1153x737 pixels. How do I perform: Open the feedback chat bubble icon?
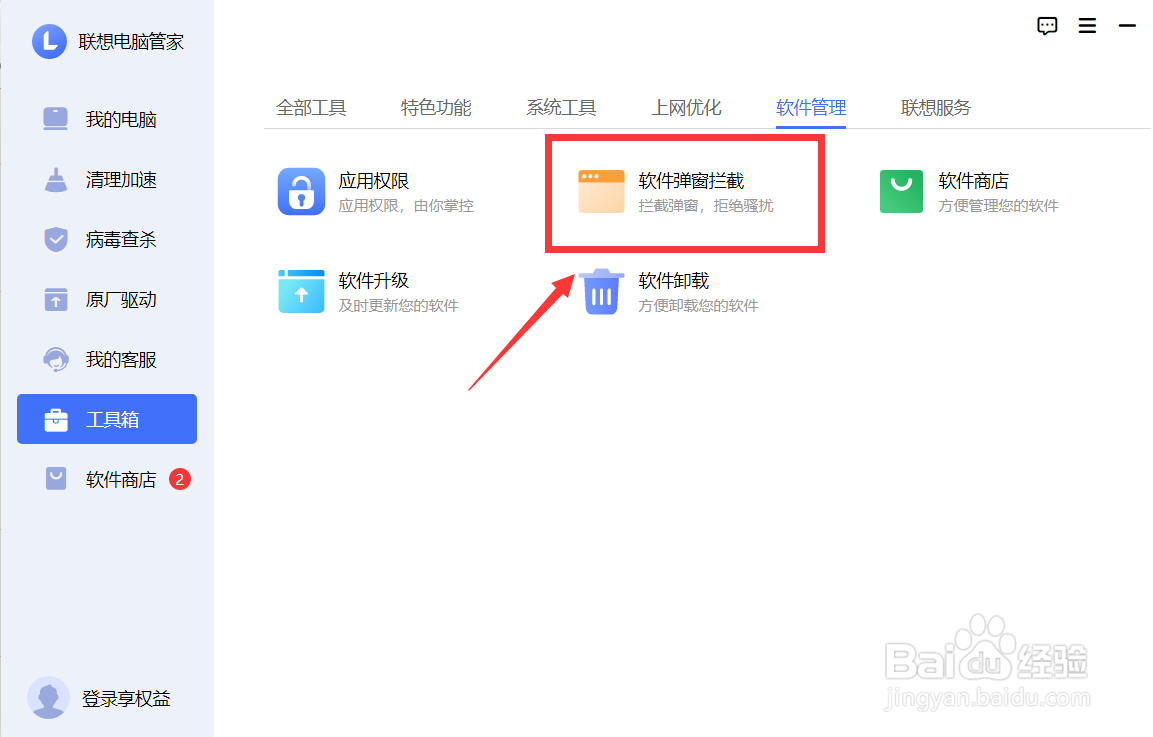point(1047,26)
